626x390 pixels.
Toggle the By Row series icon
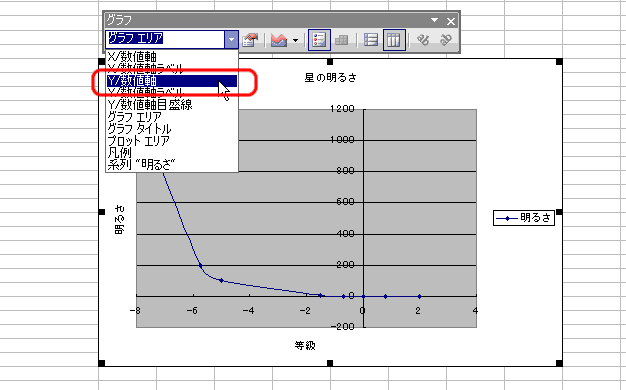[371, 40]
